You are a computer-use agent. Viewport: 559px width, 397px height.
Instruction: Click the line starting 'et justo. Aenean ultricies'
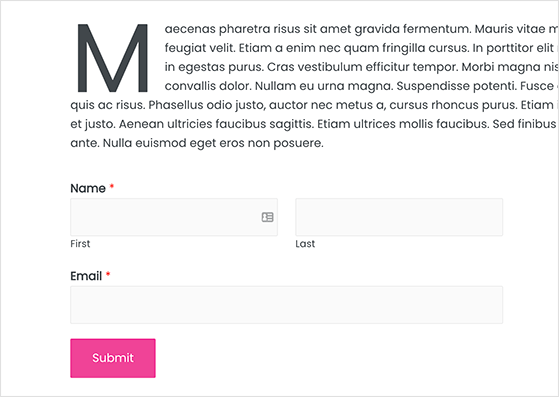(x=314, y=124)
